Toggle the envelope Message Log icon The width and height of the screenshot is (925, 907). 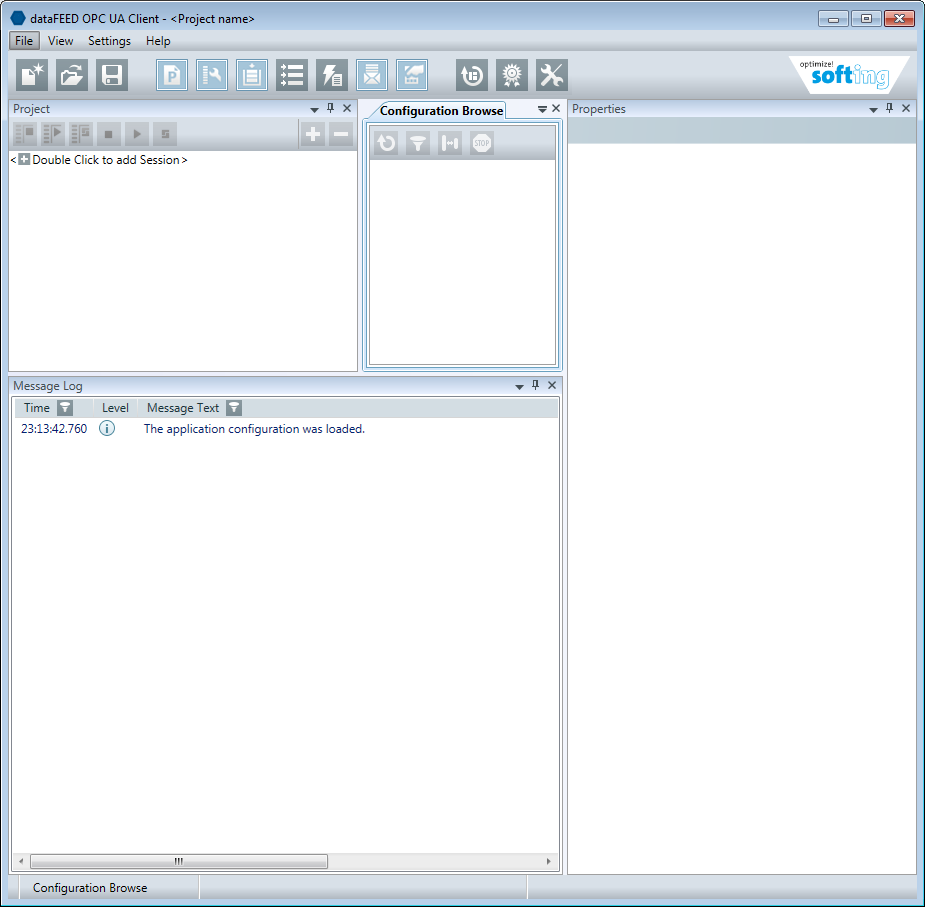[x=372, y=75]
